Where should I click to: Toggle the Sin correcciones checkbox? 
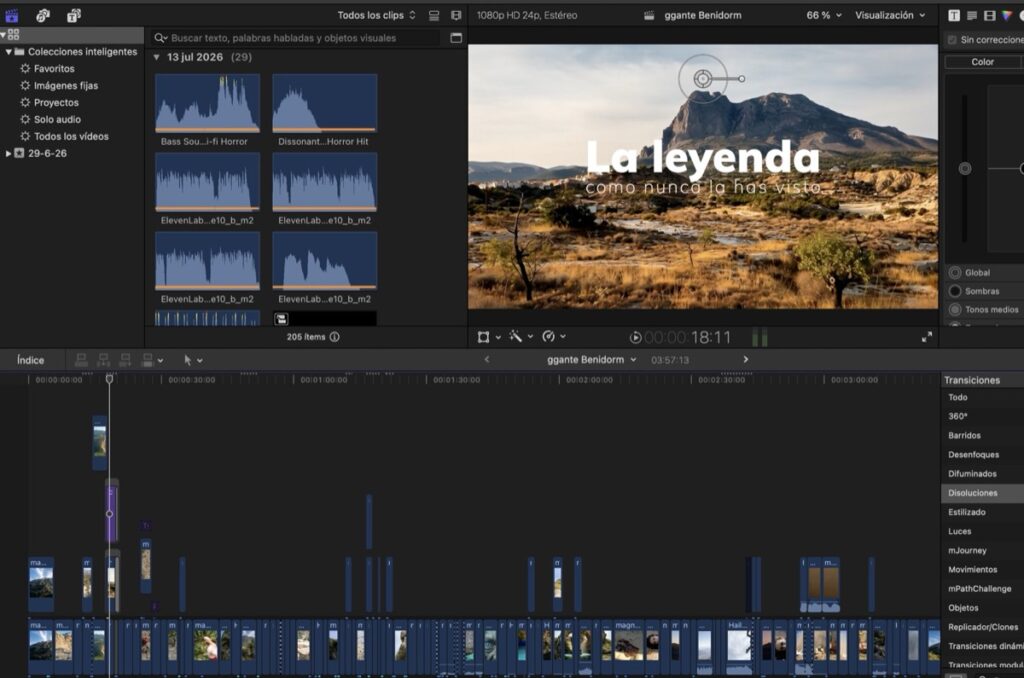click(952, 40)
